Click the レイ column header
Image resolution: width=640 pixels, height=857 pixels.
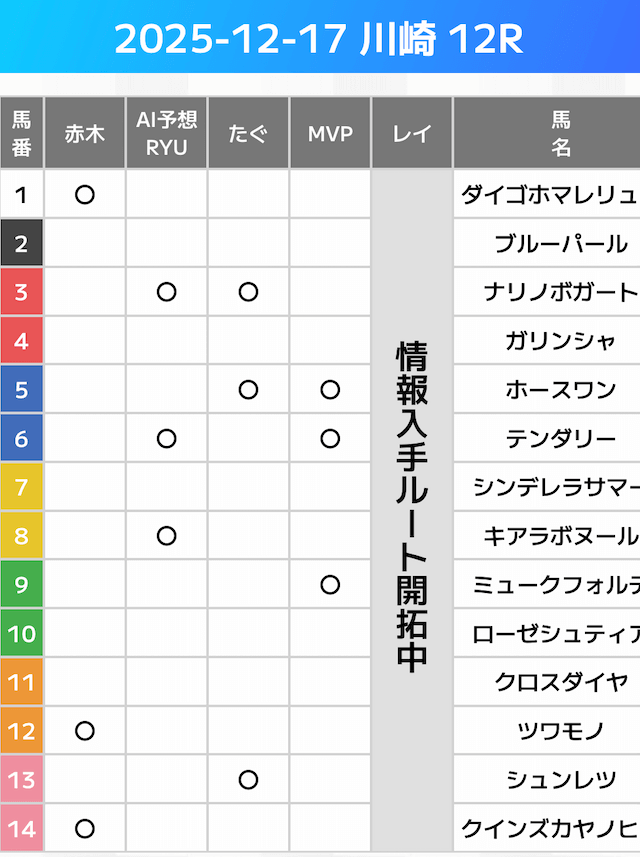(x=412, y=133)
